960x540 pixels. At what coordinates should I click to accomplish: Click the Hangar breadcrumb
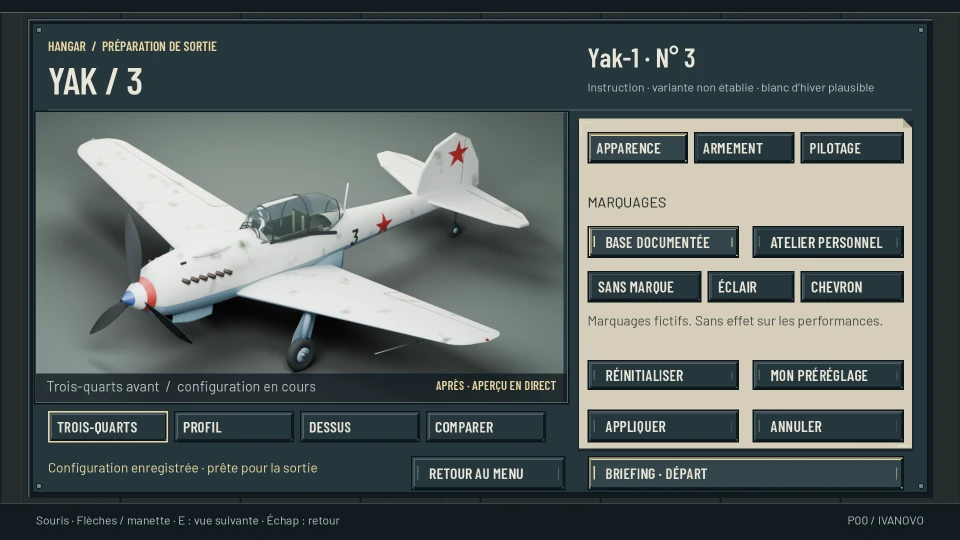67,47
